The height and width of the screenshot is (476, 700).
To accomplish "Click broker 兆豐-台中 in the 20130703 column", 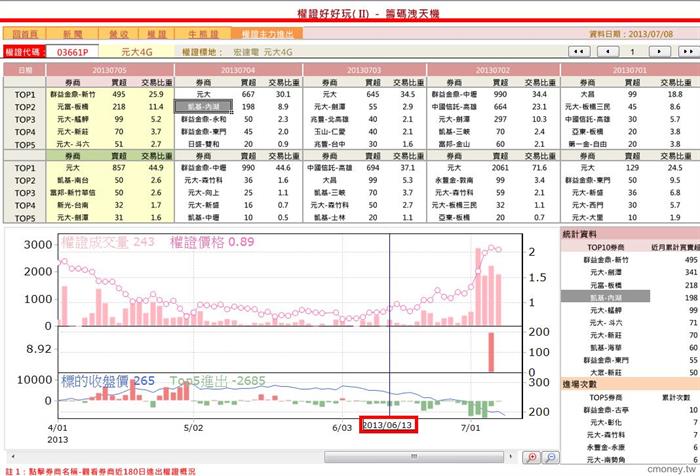I will (329, 144).
